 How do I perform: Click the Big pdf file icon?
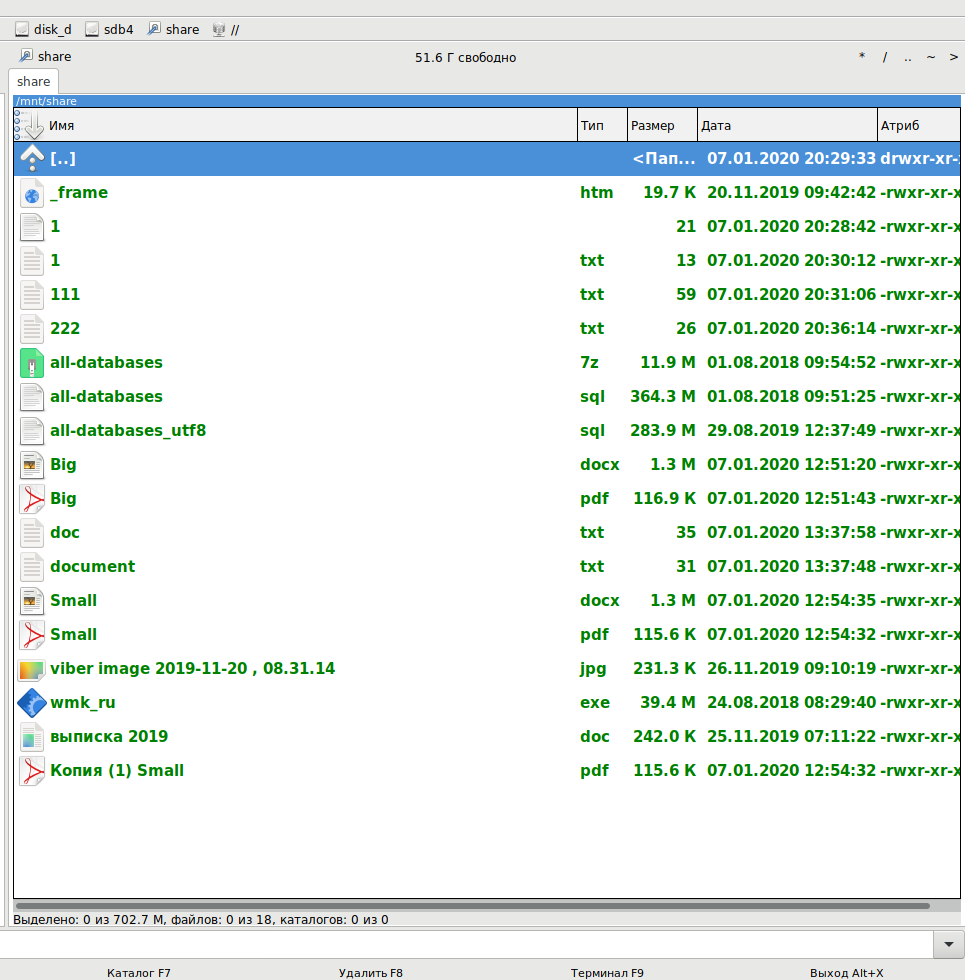pos(33,499)
